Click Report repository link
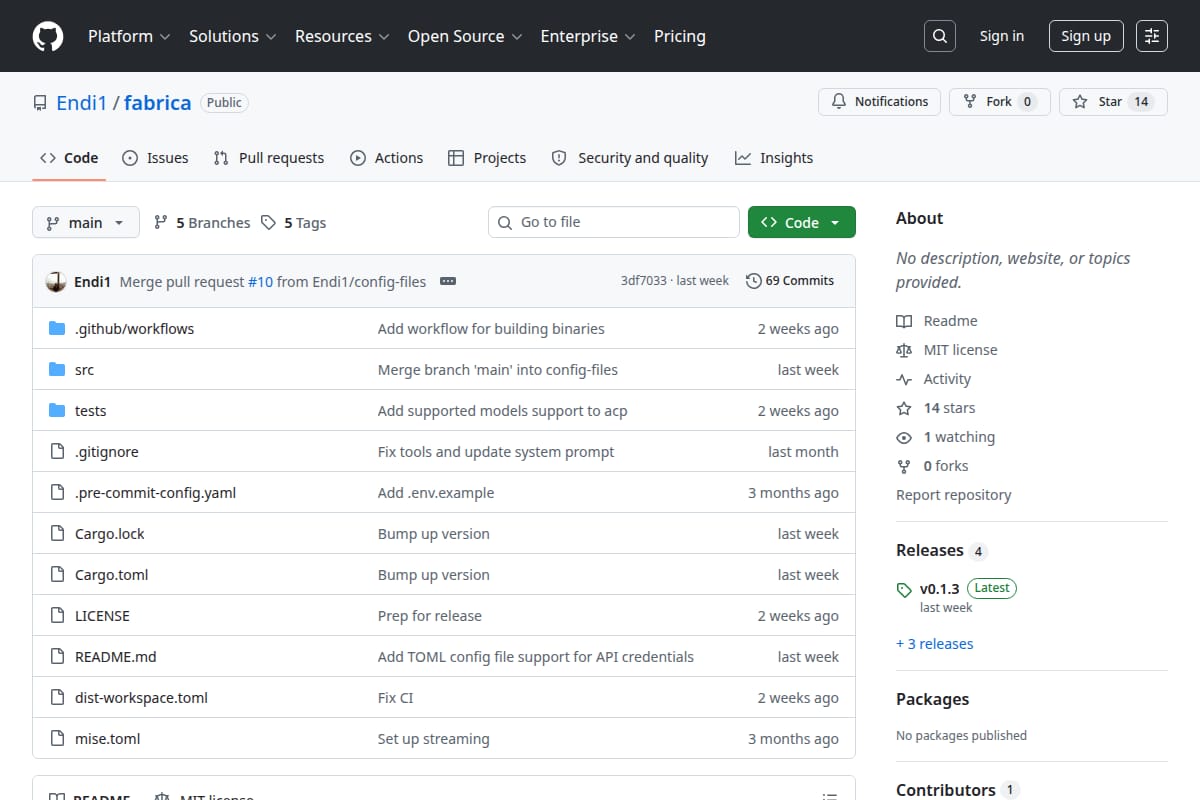 pyautogui.click(x=953, y=495)
